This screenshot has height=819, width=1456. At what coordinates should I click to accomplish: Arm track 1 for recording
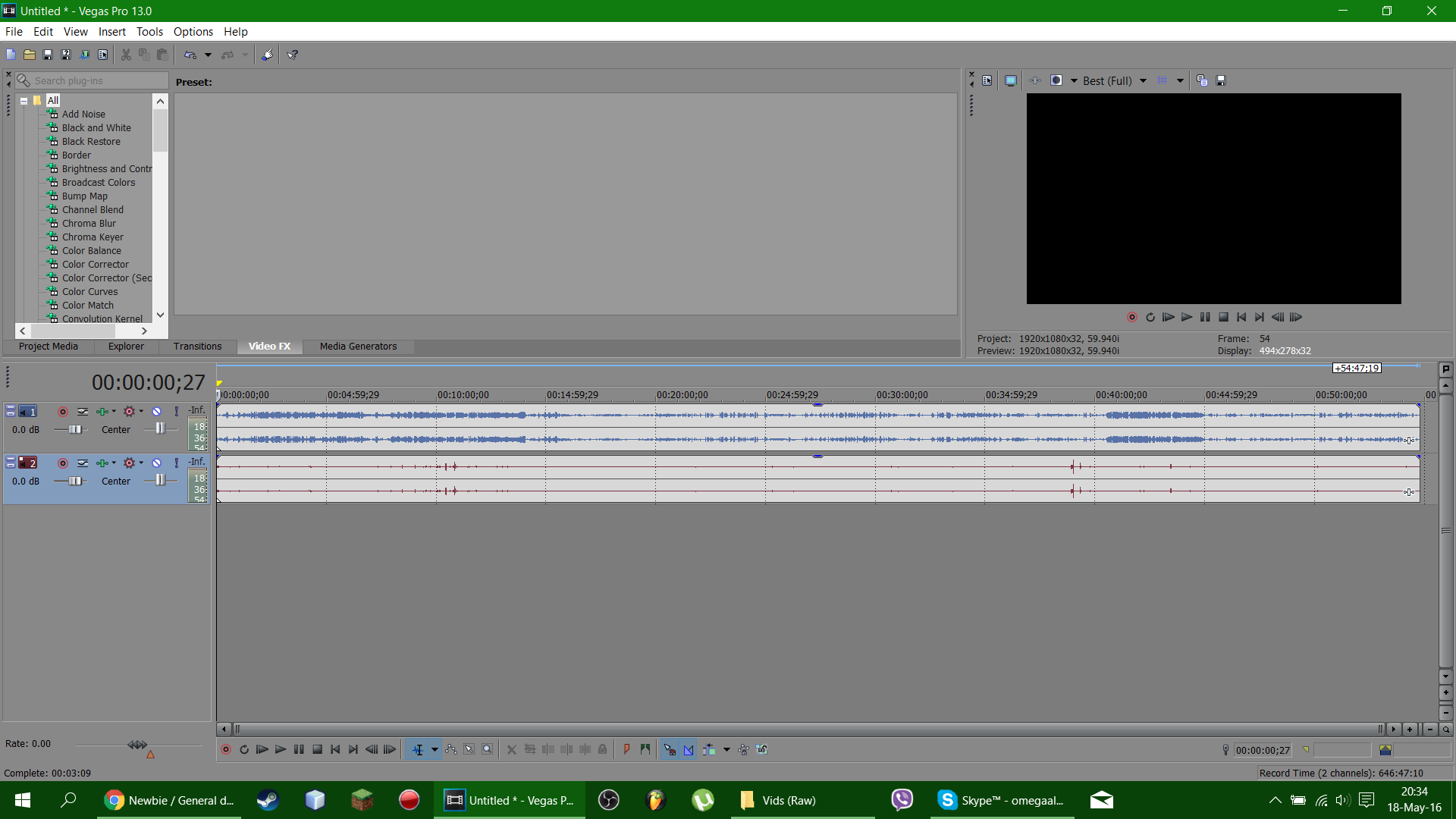coord(63,412)
